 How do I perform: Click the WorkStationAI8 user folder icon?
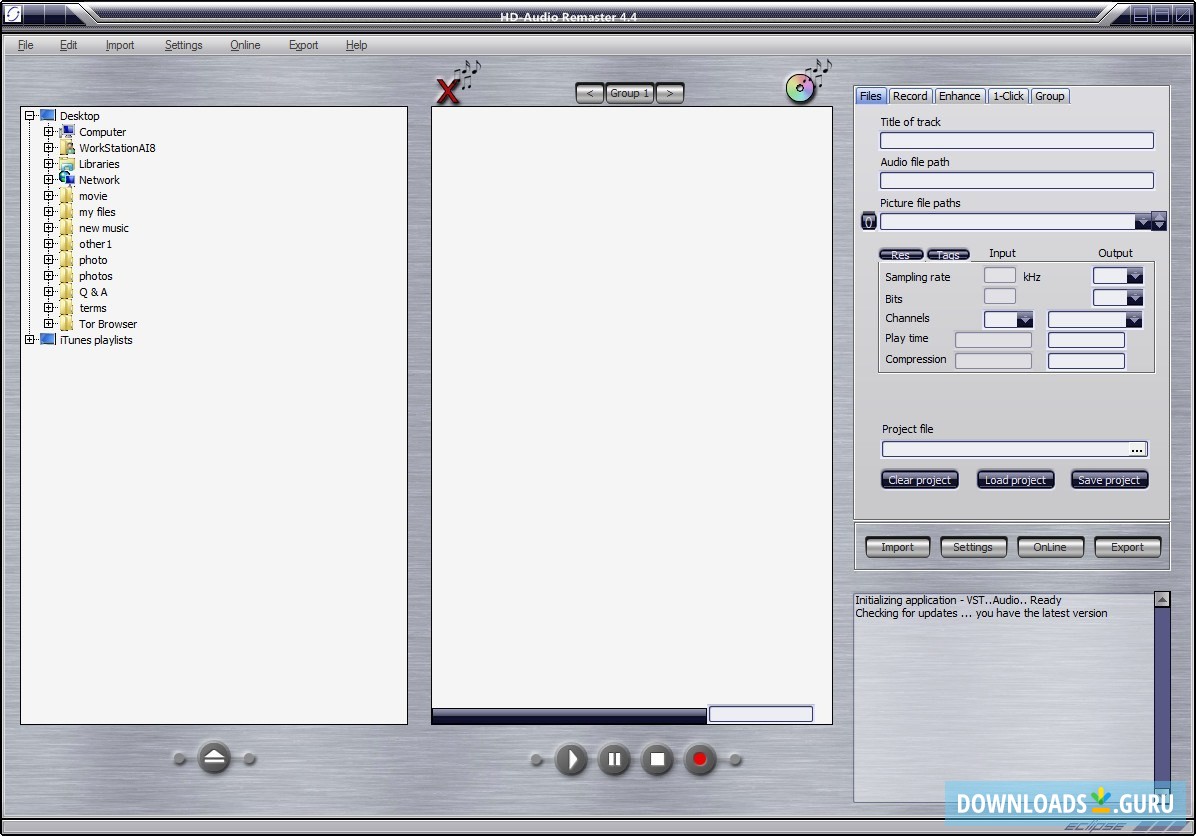[67, 147]
